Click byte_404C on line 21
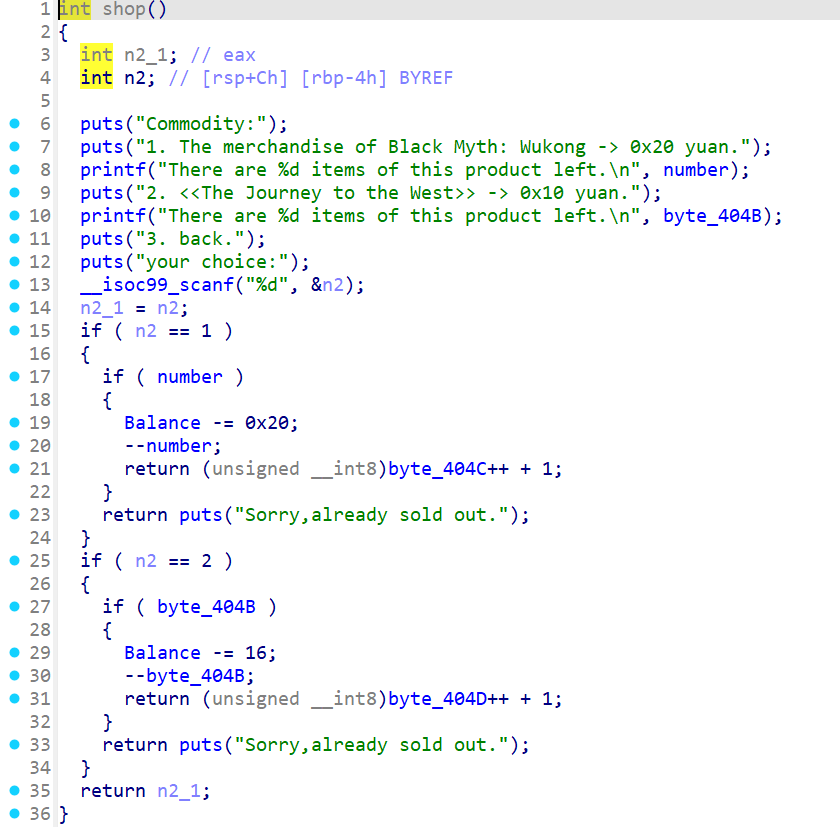840x827 pixels. [437, 469]
